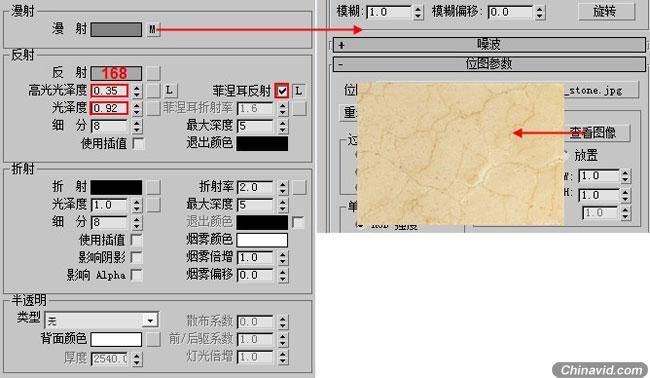Click the reflection 光泽度 0.92 spinner arrows

pyautogui.click(x=137, y=108)
